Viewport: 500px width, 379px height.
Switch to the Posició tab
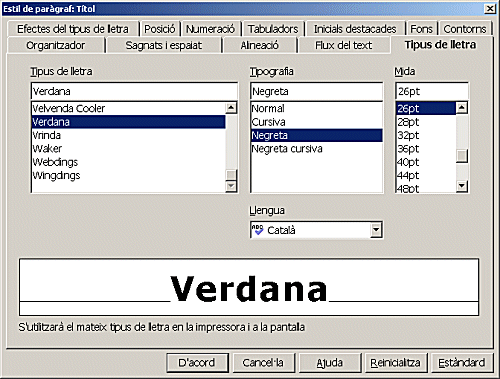pyautogui.click(x=159, y=29)
